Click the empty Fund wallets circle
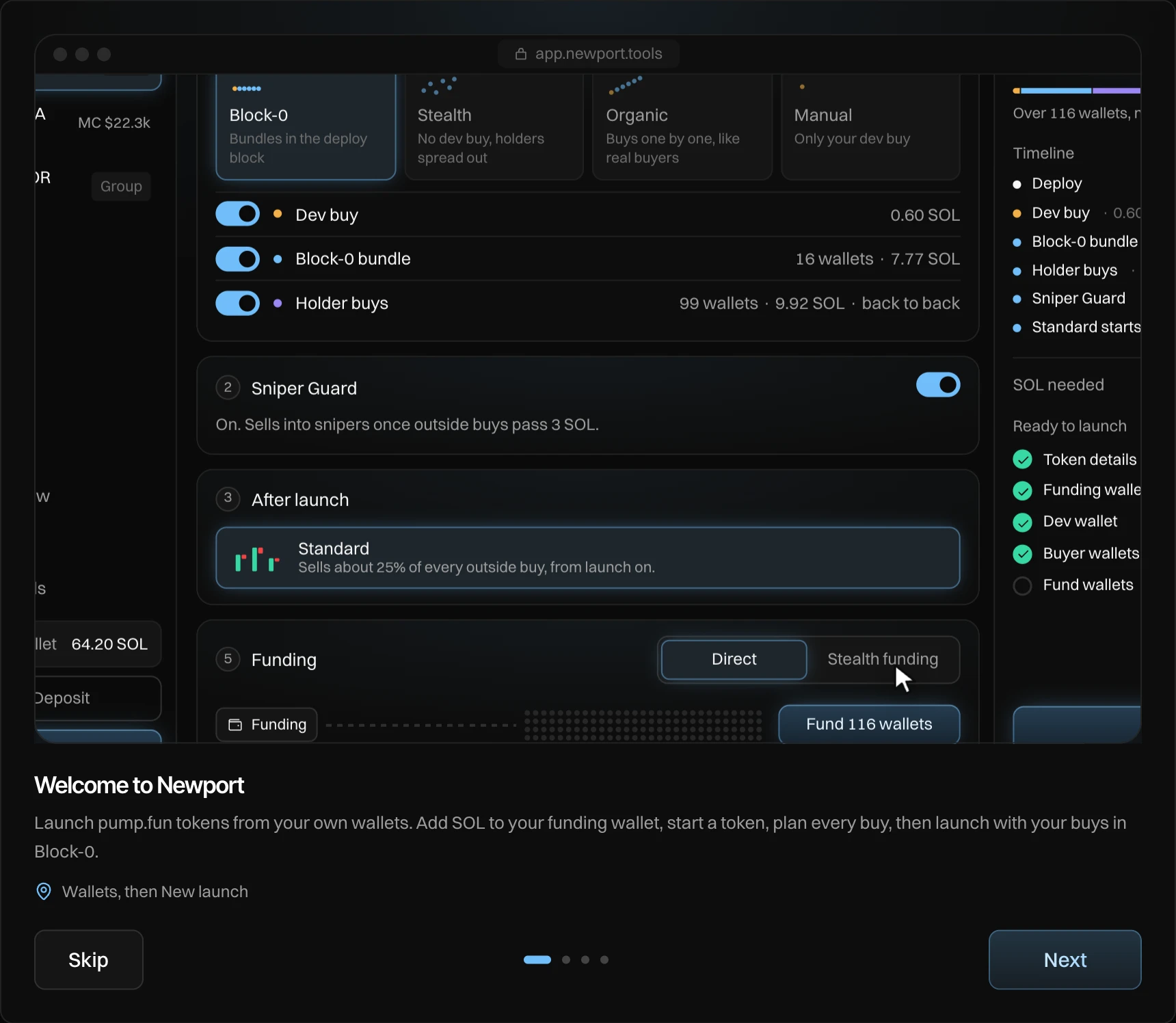The image size is (1176, 1023). point(1022,586)
